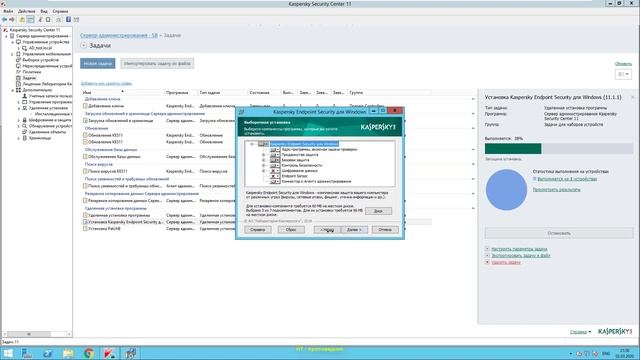Click the blue Help toolbar icon
The image size is (640, 360).
point(69,19)
